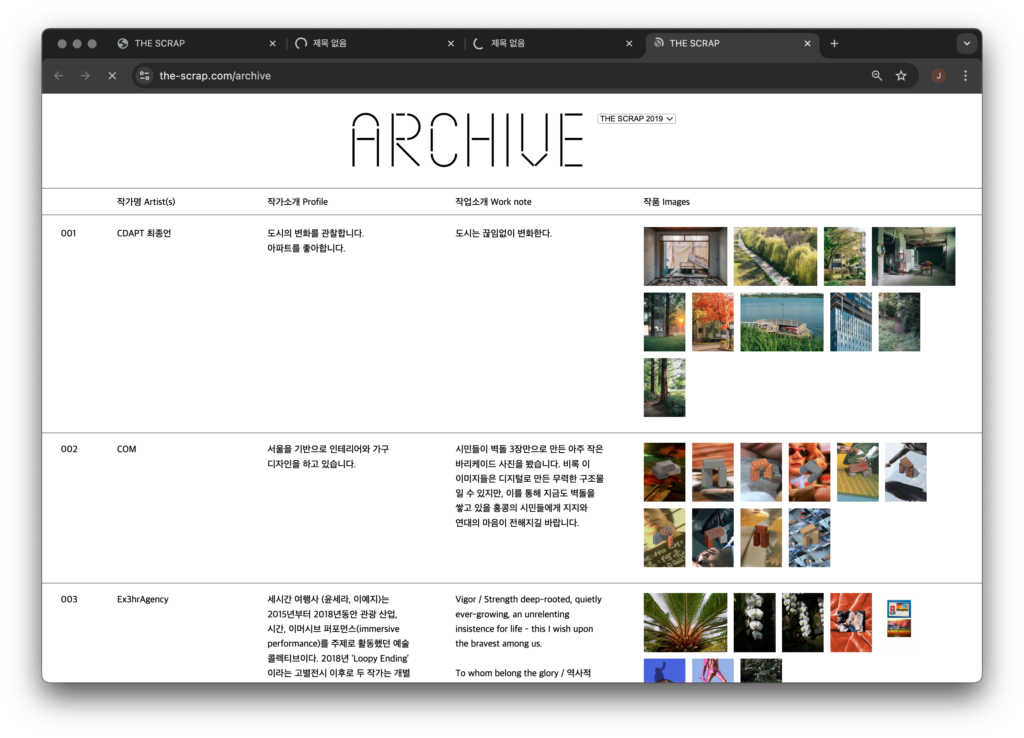Screen dimensions: 1024x738
Task: Click the stop loading button in toolbar
Action: coord(112,76)
